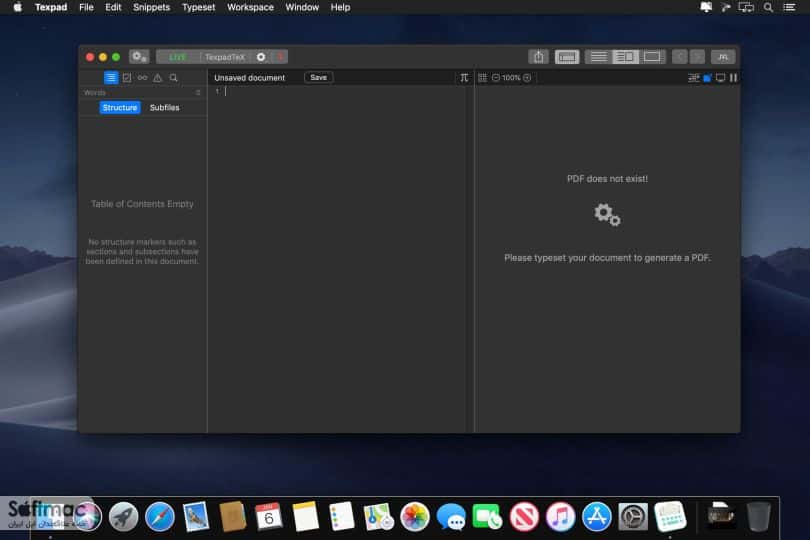Click the share button in the toolbar
Viewport: 810px width, 540px height.
pyautogui.click(x=538, y=57)
